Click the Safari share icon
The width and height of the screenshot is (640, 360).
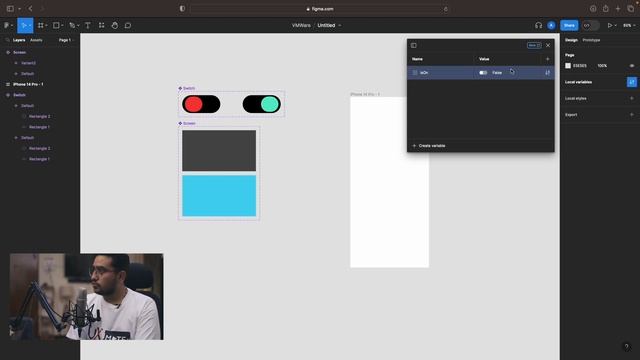click(606, 9)
